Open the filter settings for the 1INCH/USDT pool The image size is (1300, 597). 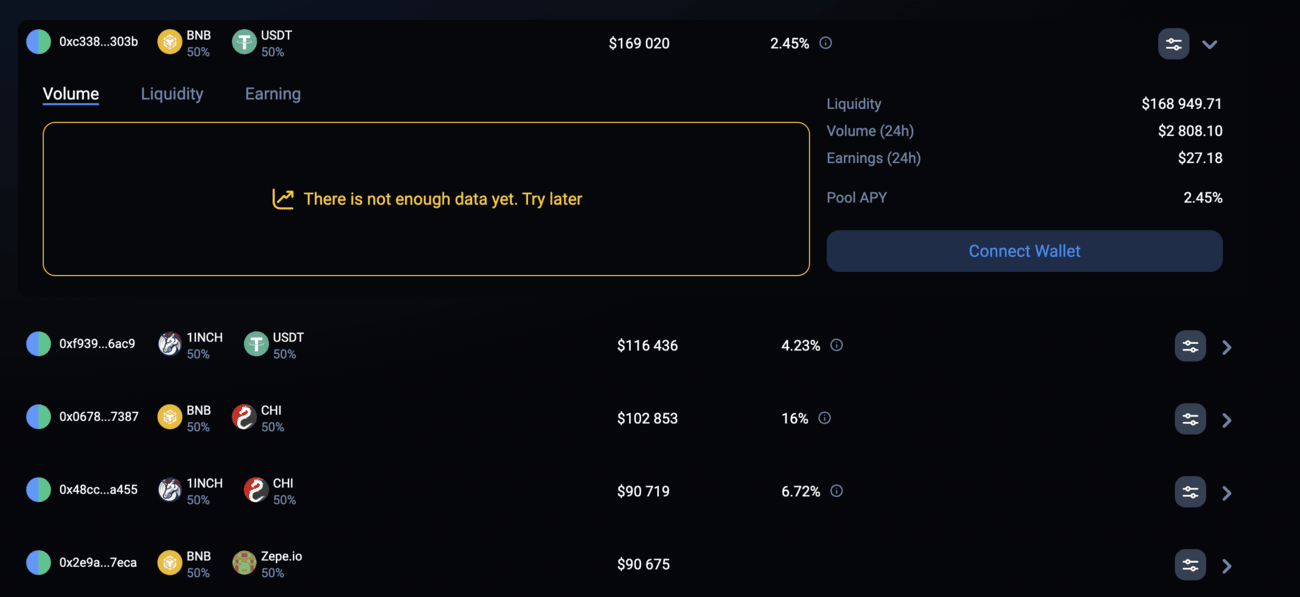(1190, 346)
